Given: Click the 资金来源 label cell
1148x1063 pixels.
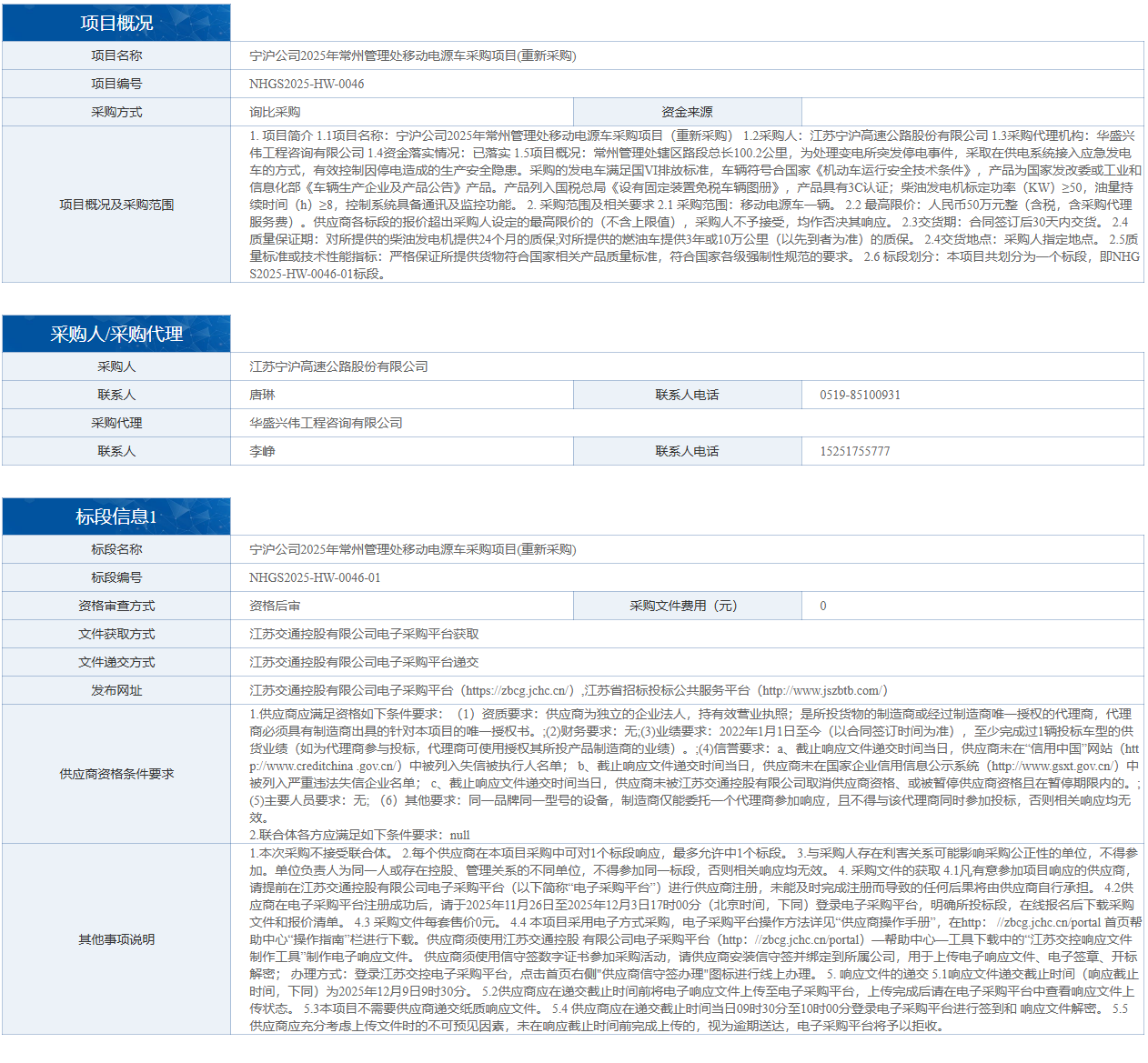Looking at the screenshot, I should pyautogui.click(x=687, y=113).
